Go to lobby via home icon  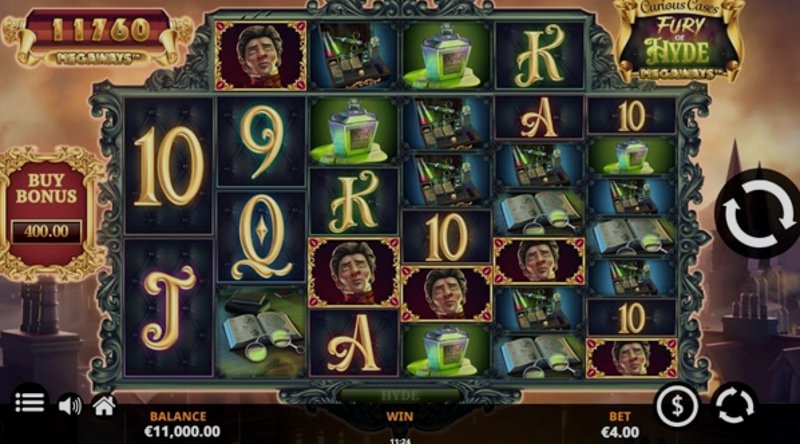[x=104, y=406]
